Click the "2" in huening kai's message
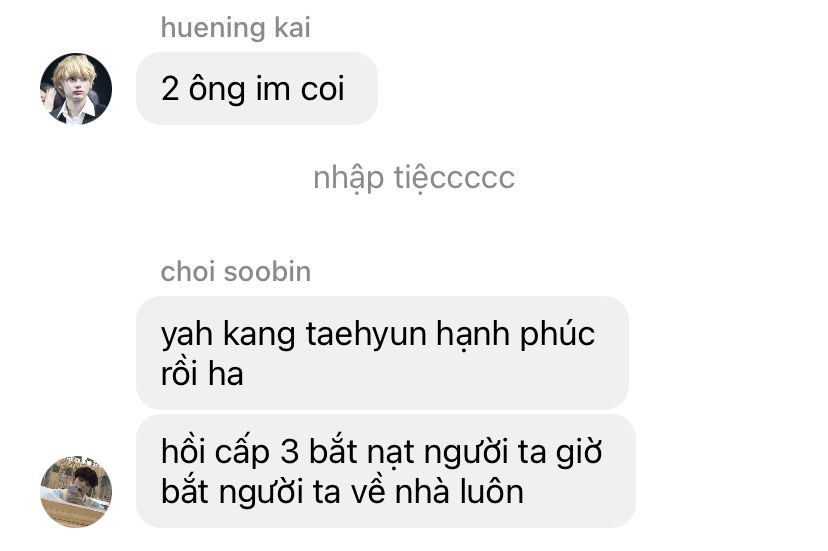The image size is (828, 551). pyautogui.click(x=170, y=88)
